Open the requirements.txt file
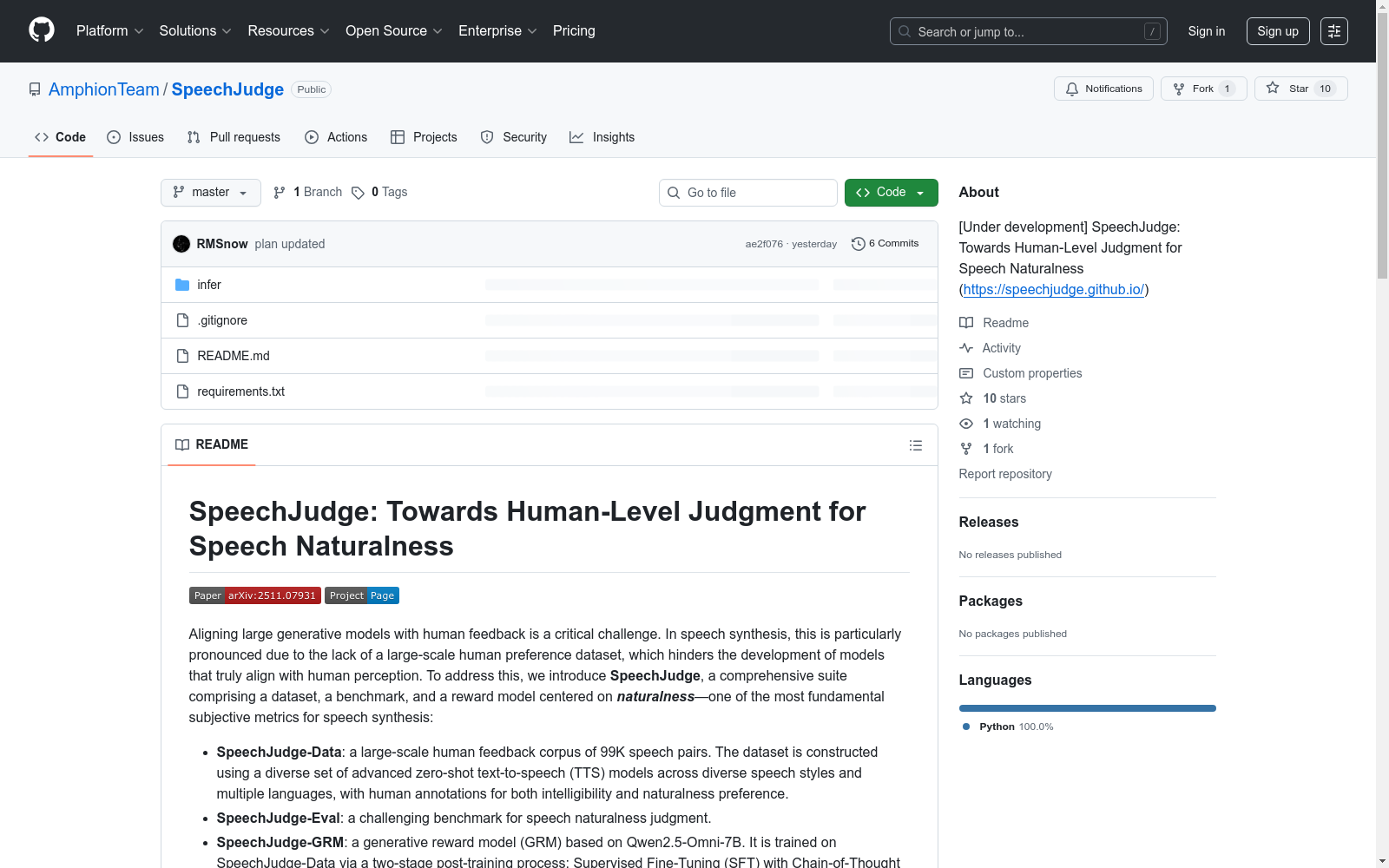Image resolution: width=1389 pixels, height=868 pixels. point(241,391)
